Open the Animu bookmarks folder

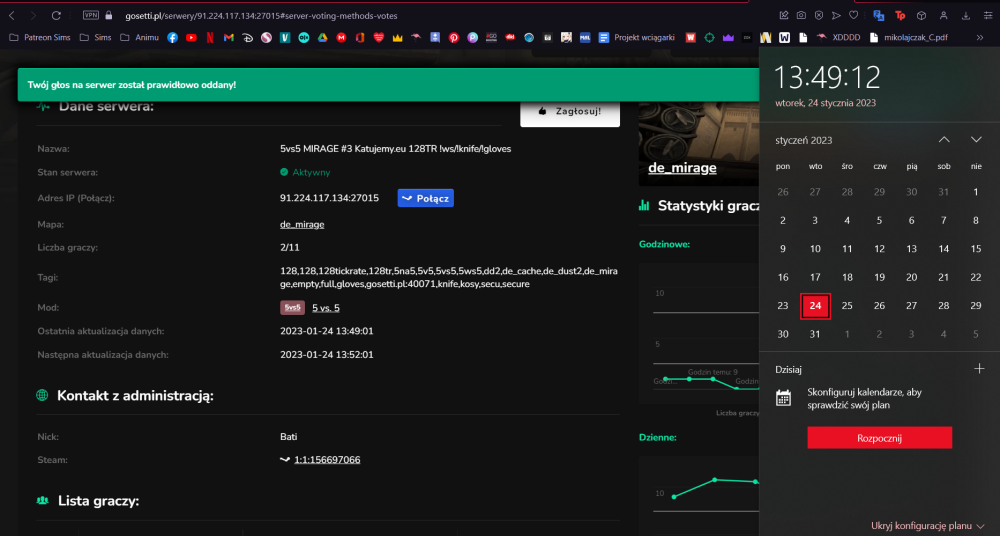[x=140, y=38]
